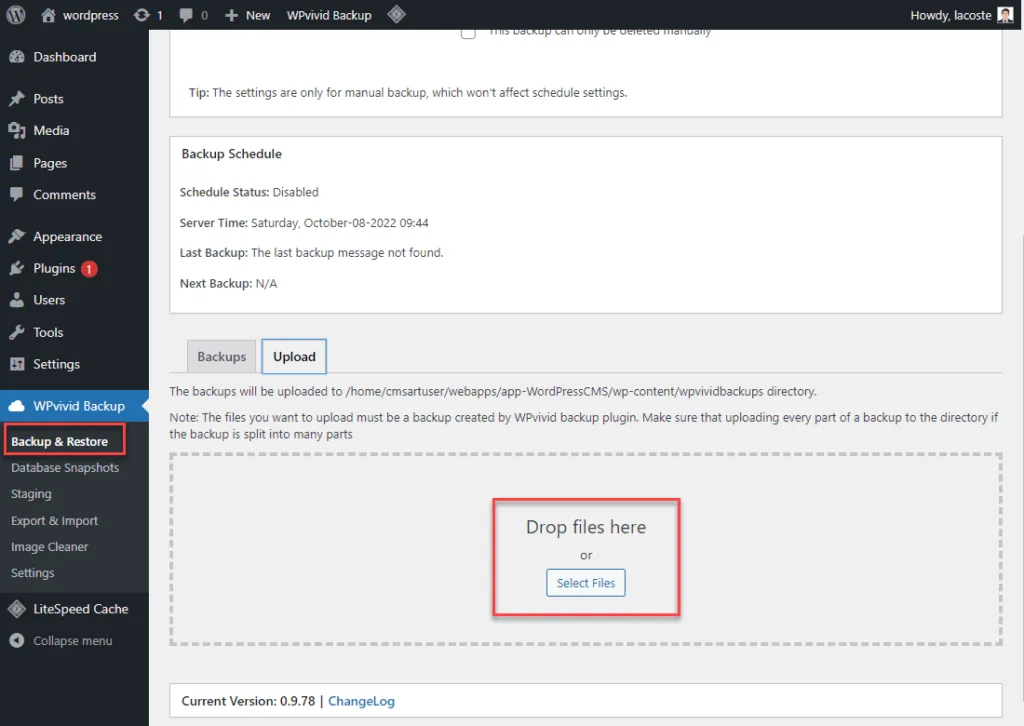Click Last Backup message text
This screenshot has height=726, width=1024.
pos(347,253)
